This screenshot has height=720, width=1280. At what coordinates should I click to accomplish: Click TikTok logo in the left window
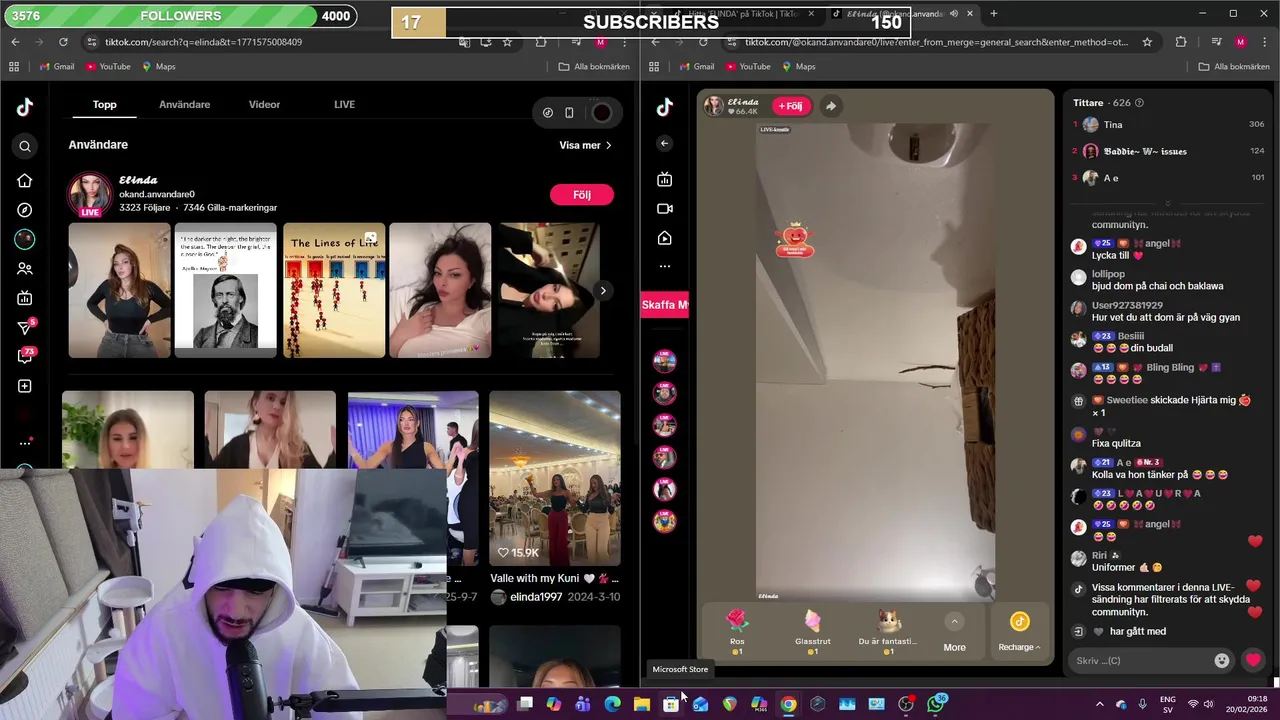coord(25,107)
